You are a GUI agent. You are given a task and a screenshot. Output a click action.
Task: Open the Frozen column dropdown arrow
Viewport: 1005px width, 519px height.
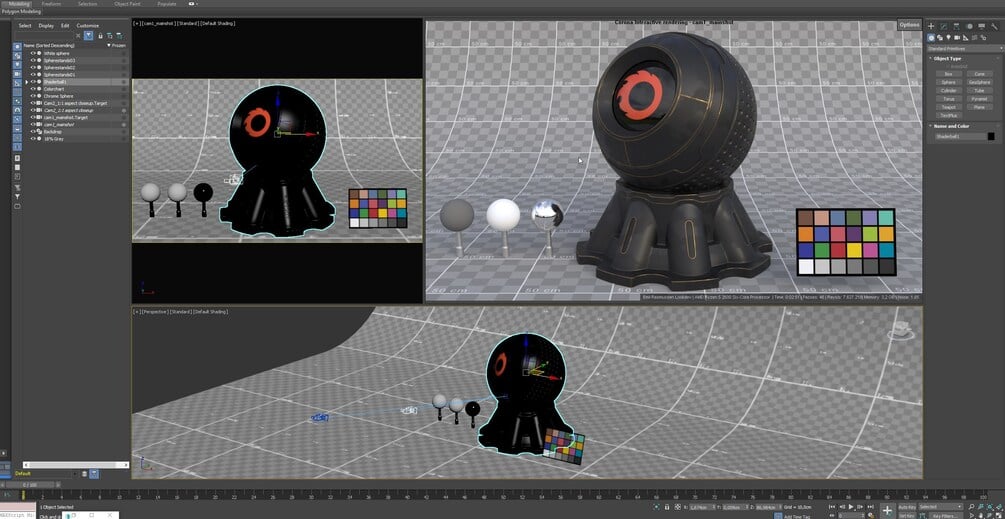(109, 45)
